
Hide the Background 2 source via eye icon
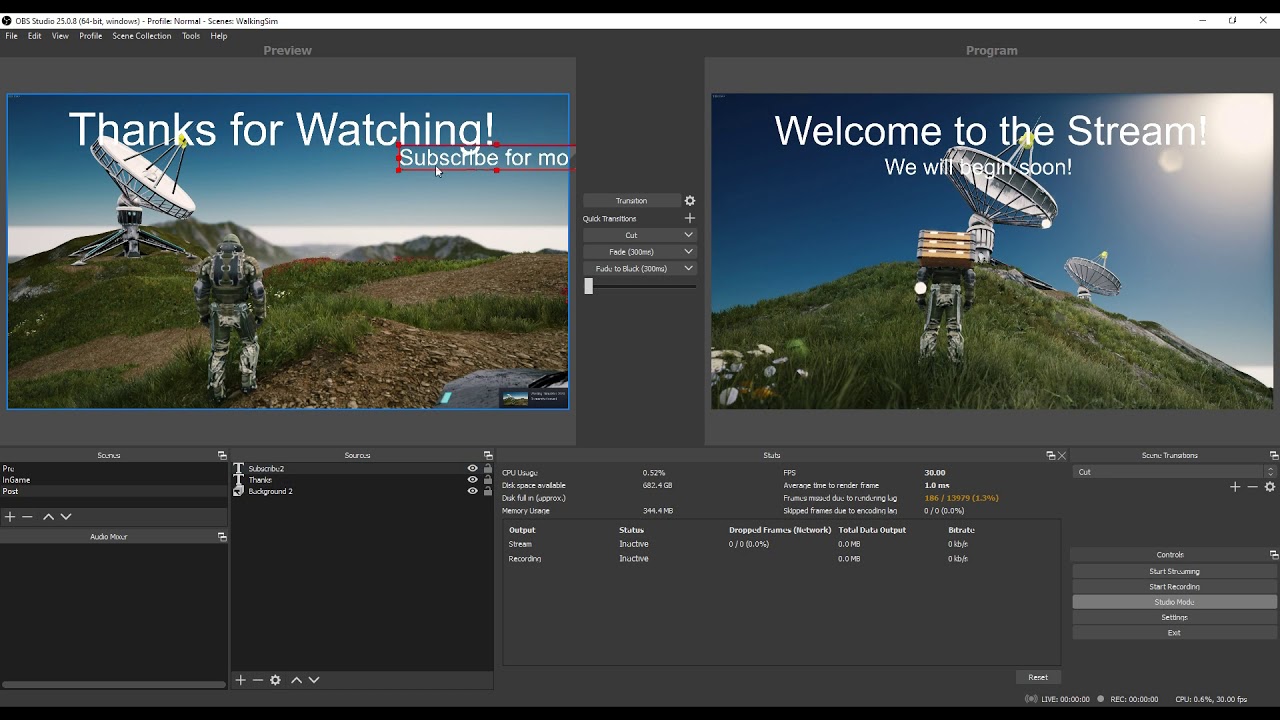473,491
